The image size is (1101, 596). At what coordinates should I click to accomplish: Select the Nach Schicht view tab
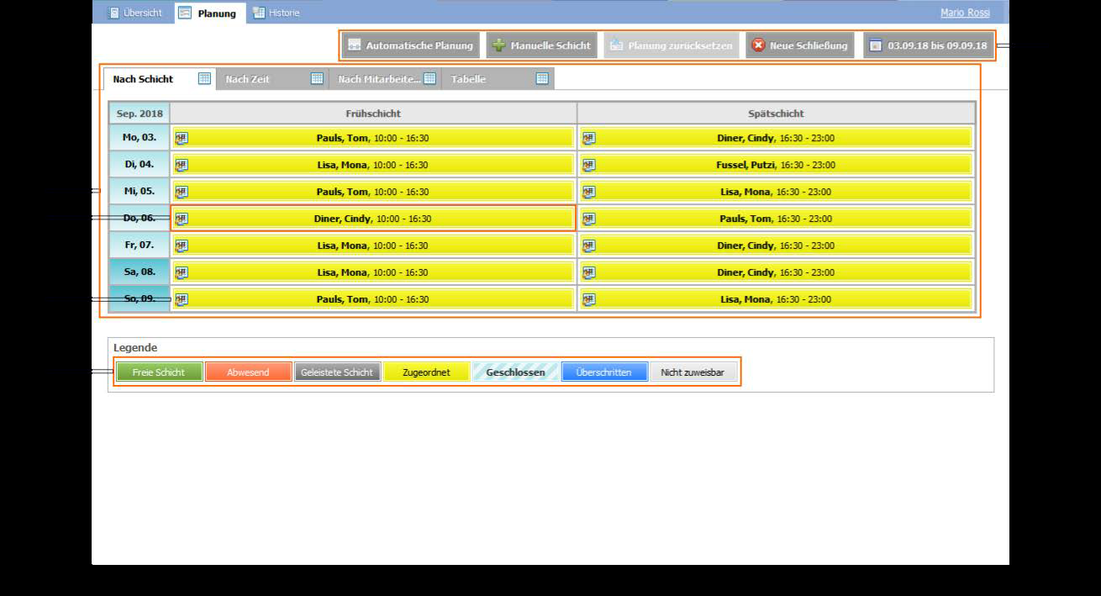[159, 79]
